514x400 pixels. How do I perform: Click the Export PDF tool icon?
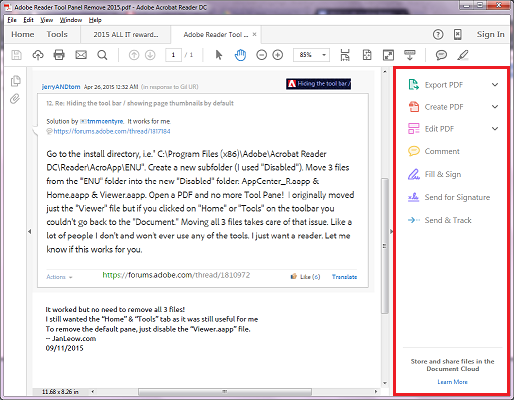(x=414, y=85)
